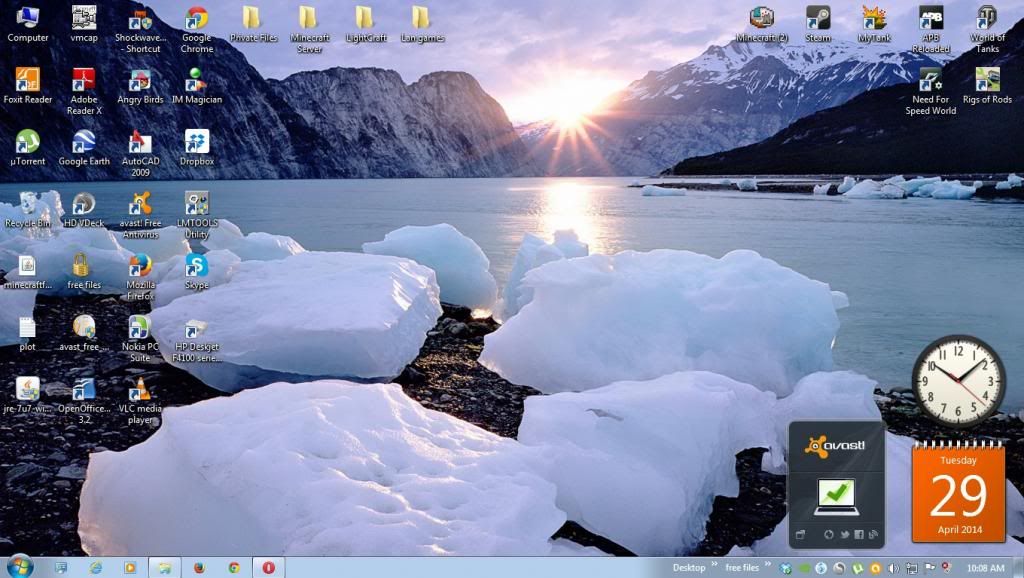Click the Twitter icon in avast gadget
The width and height of the screenshot is (1024, 578).
[844, 535]
